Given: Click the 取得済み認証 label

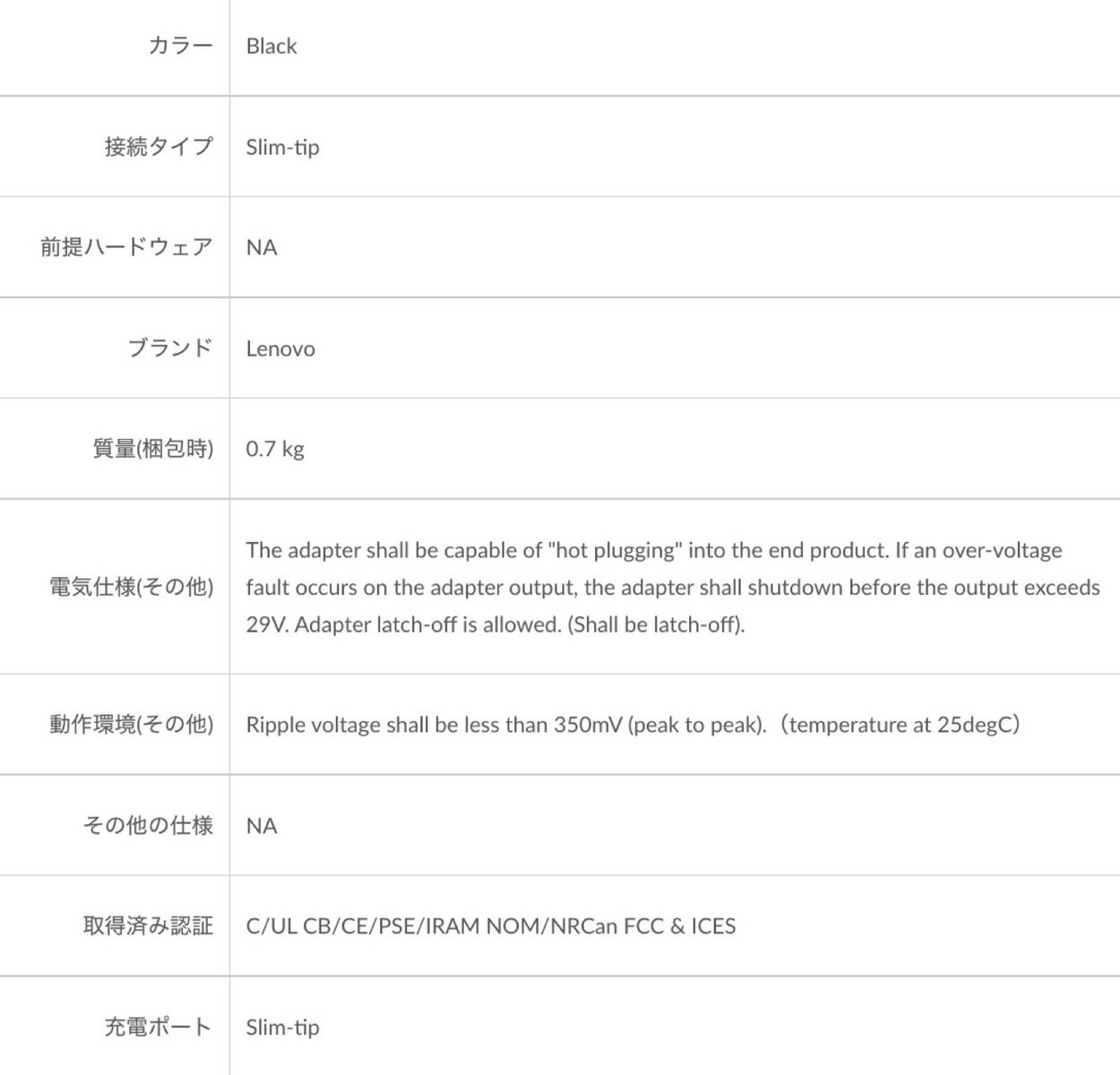Looking at the screenshot, I should click(x=148, y=925).
